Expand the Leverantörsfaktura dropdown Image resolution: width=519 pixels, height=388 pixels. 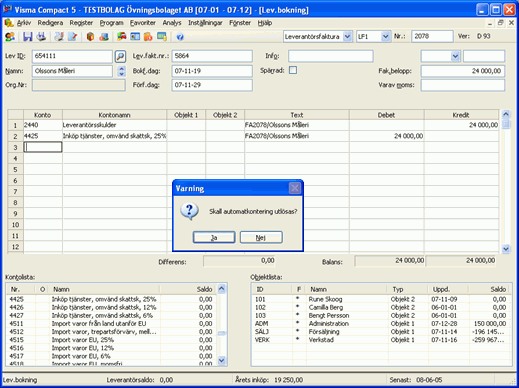(x=347, y=36)
